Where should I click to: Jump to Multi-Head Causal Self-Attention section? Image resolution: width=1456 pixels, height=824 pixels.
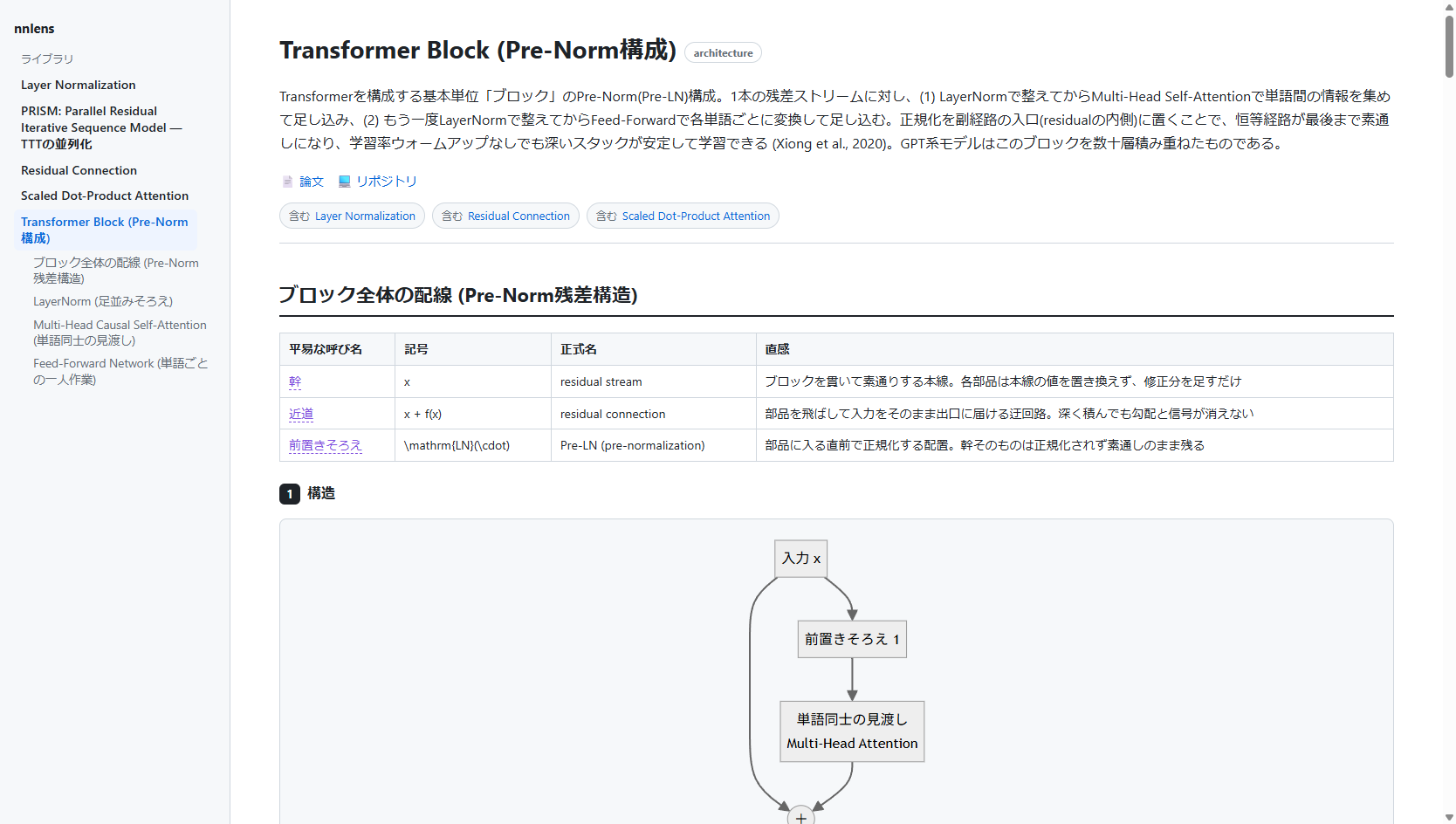[x=120, y=333]
